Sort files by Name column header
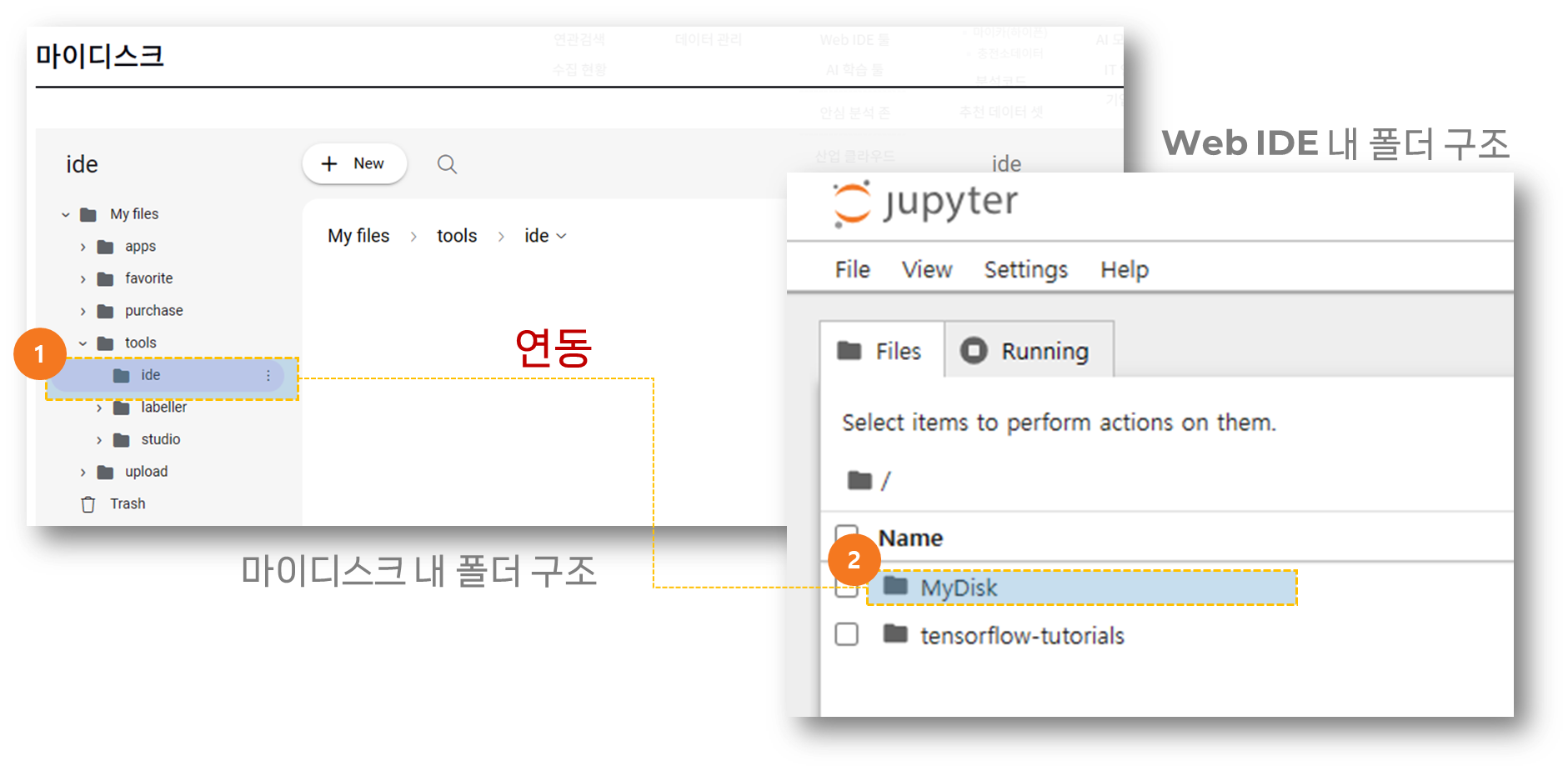The image size is (1568, 771). (910, 538)
